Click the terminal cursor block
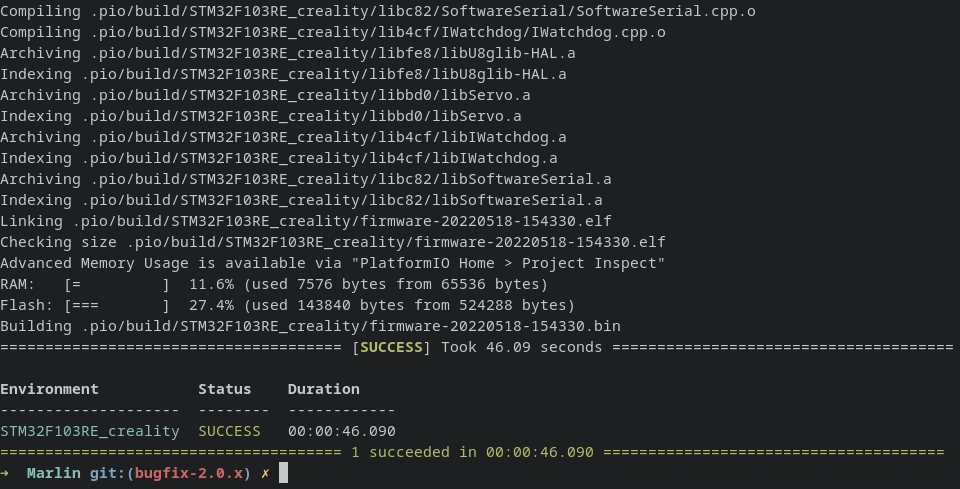This screenshot has height=489, width=960. click(283, 473)
